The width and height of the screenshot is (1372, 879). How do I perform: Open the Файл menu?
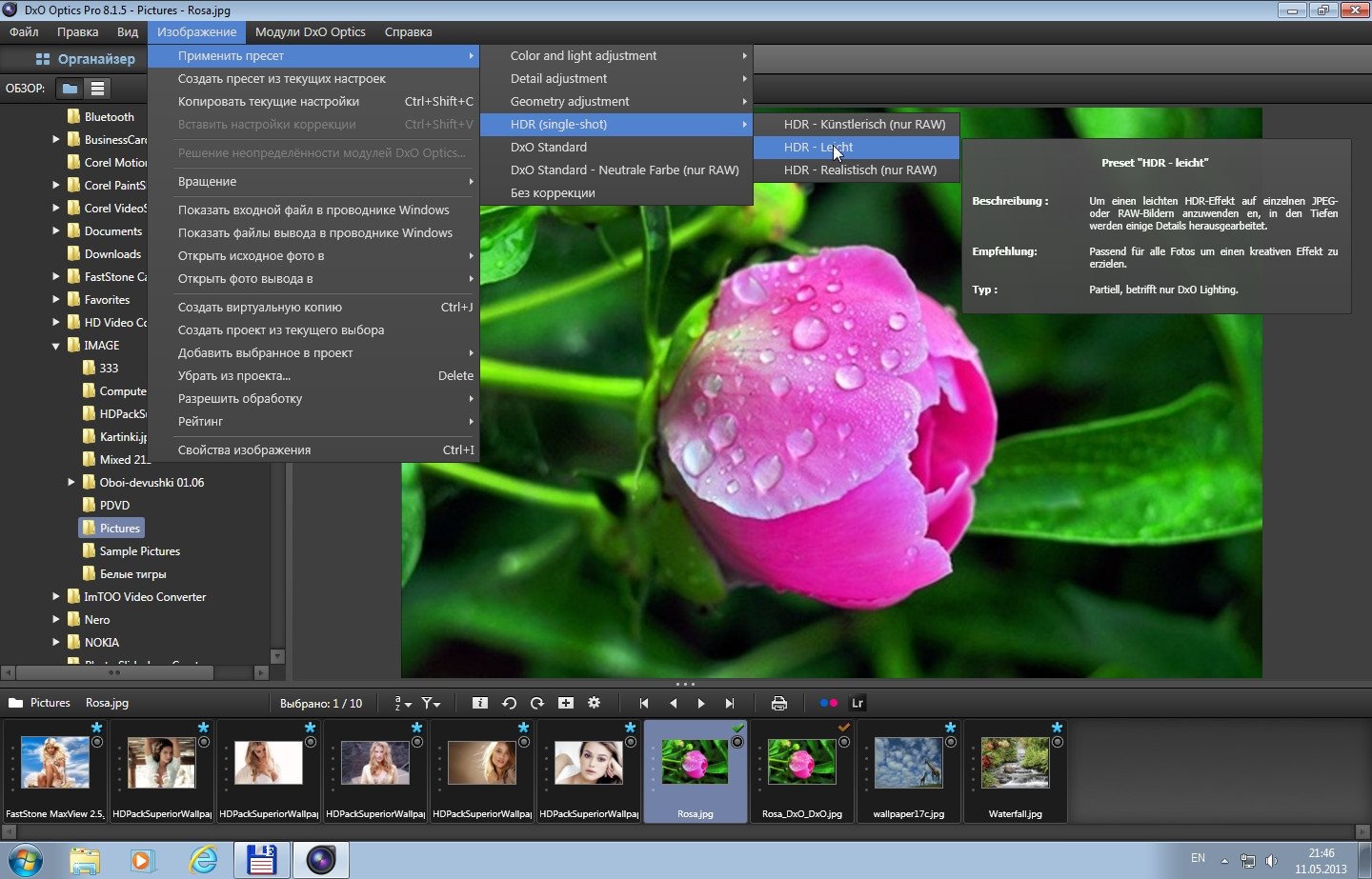[x=24, y=31]
